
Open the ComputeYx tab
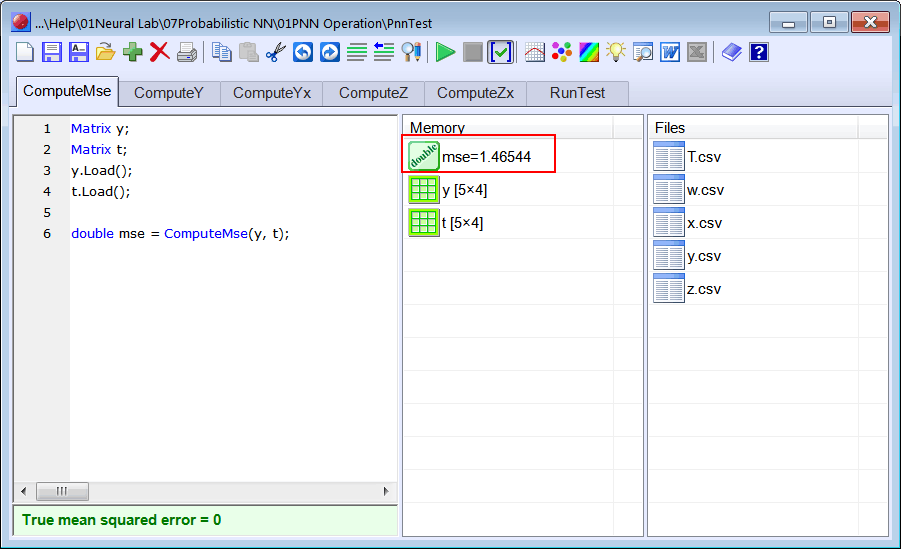tap(272, 93)
